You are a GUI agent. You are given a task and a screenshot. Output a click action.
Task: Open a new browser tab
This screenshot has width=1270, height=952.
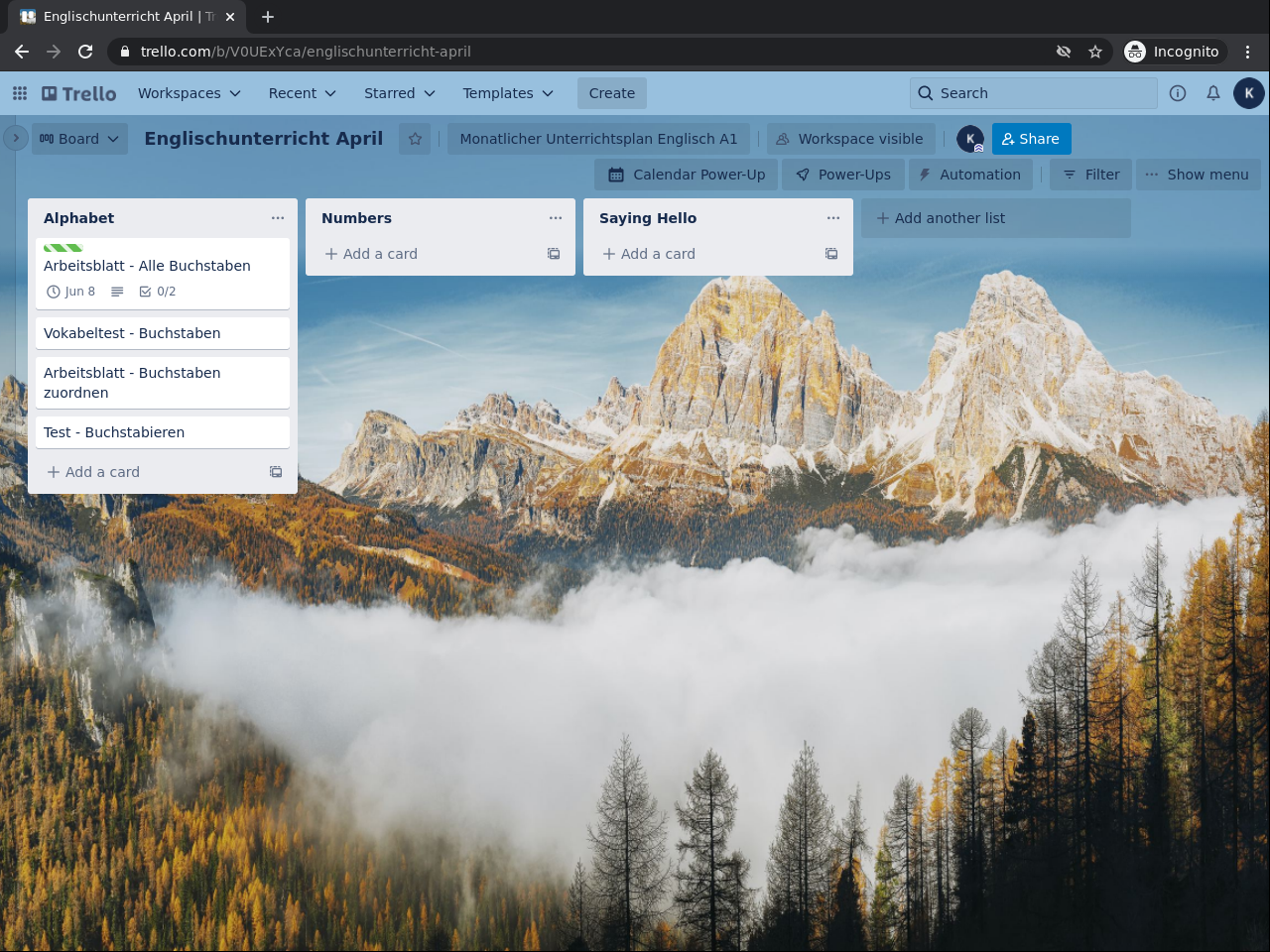tap(268, 17)
